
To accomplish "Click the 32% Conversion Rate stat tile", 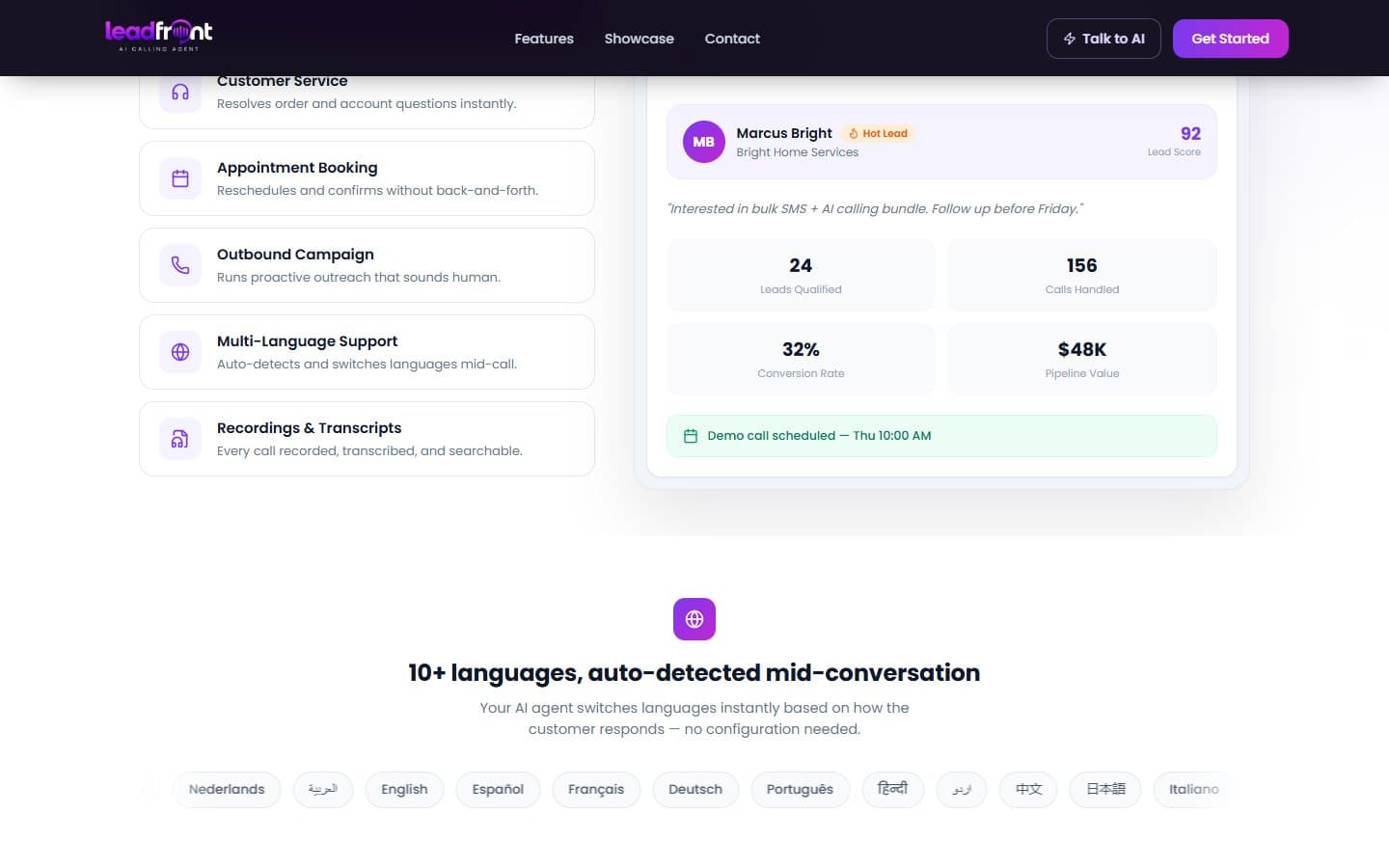I will pos(801,359).
